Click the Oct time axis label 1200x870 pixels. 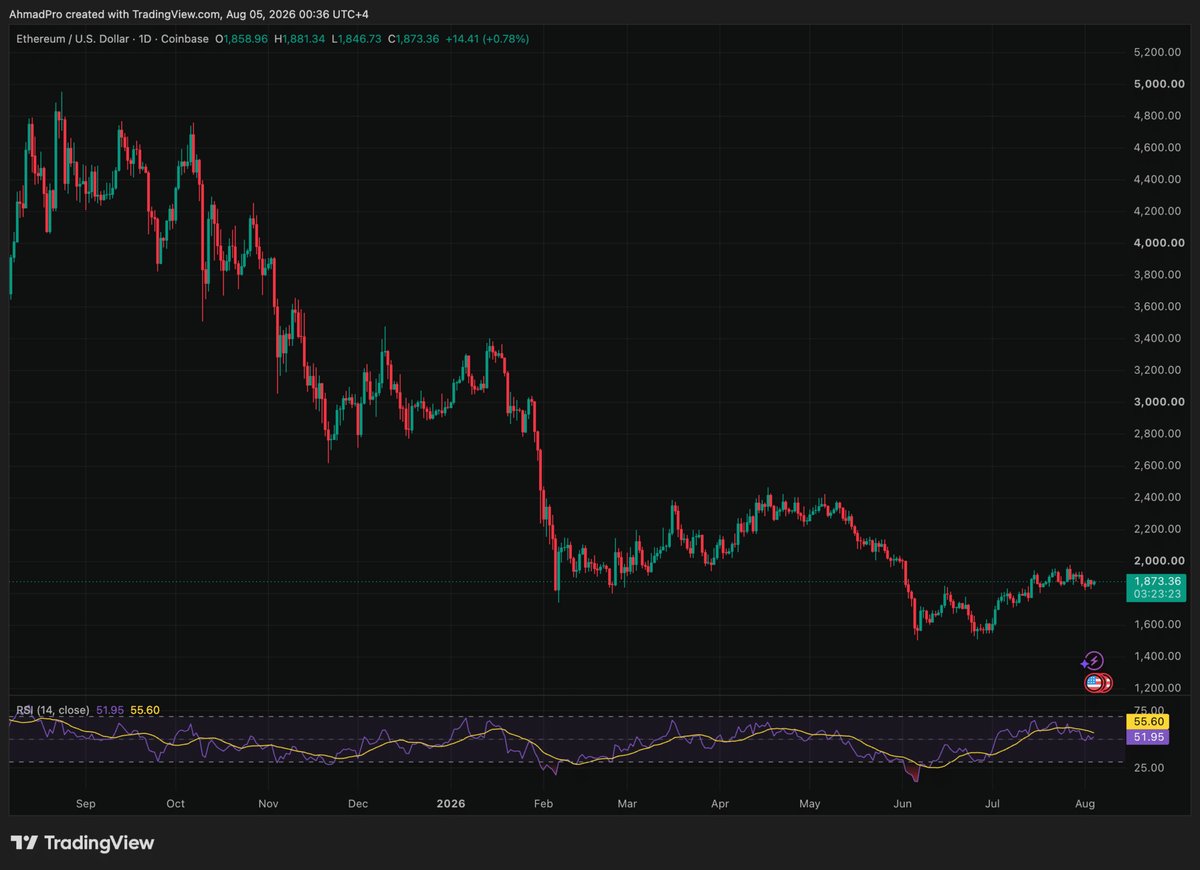point(175,803)
